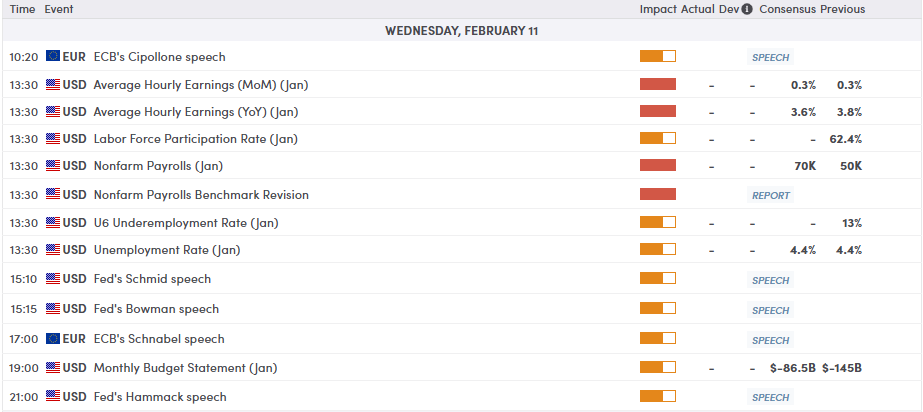This screenshot has height=412, width=923.
Task: Click the US flag beside Fed's Bowman speech
Action: (53, 309)
